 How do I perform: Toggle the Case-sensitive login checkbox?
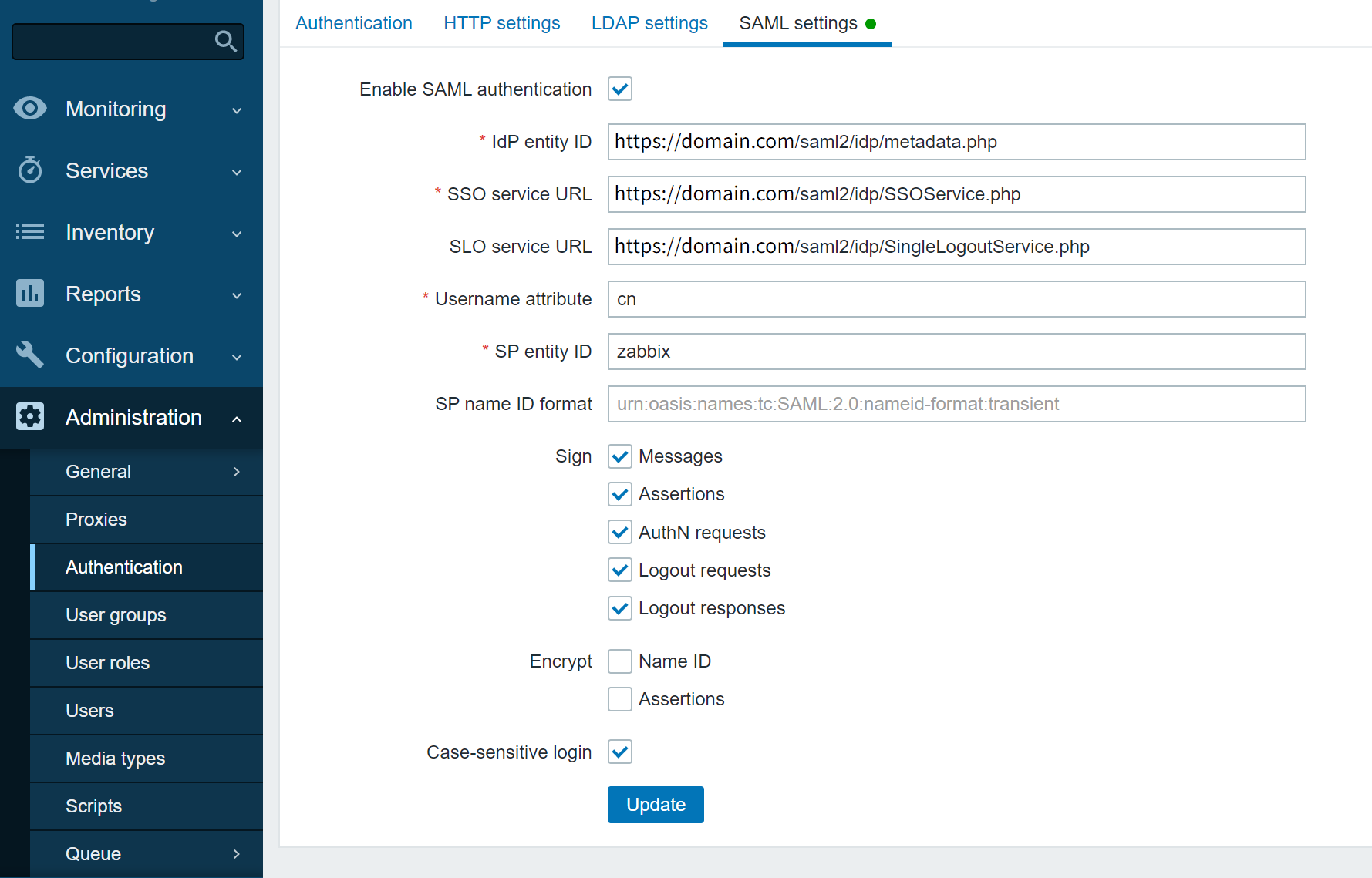coord(619,752)
